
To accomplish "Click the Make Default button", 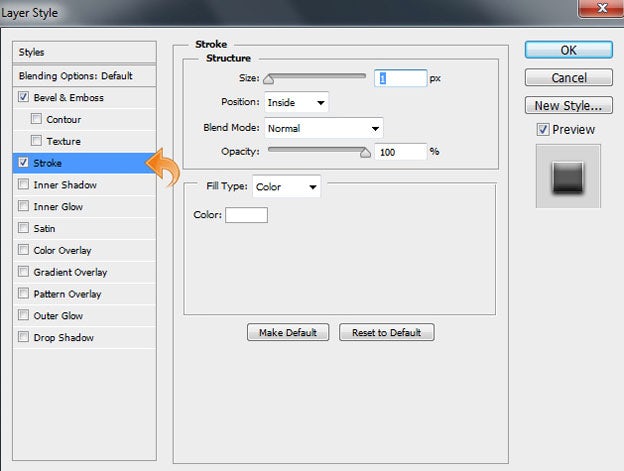I will point(288,332).
